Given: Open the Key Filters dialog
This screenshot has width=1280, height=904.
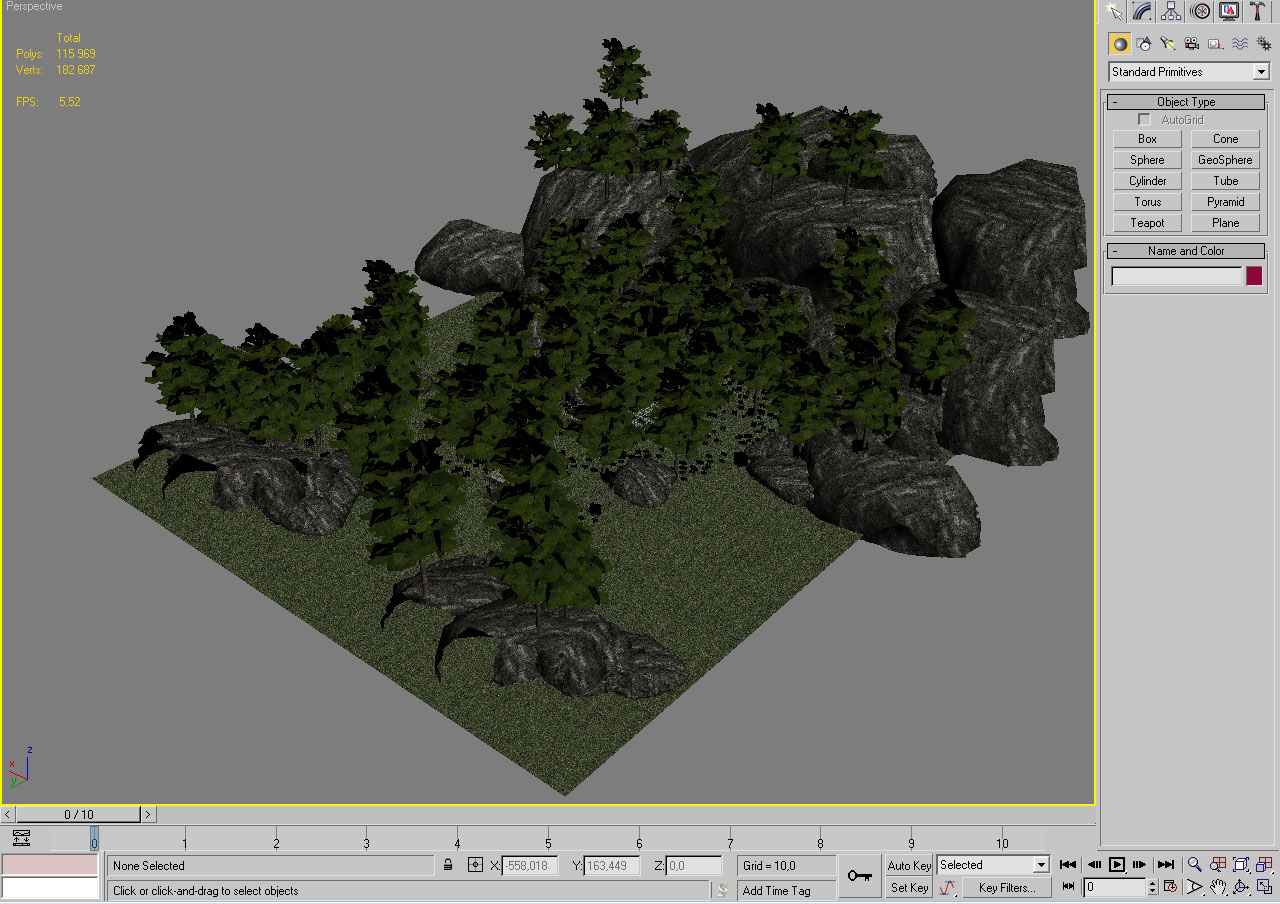Looking at the screenshot, I should (1006, 888).
